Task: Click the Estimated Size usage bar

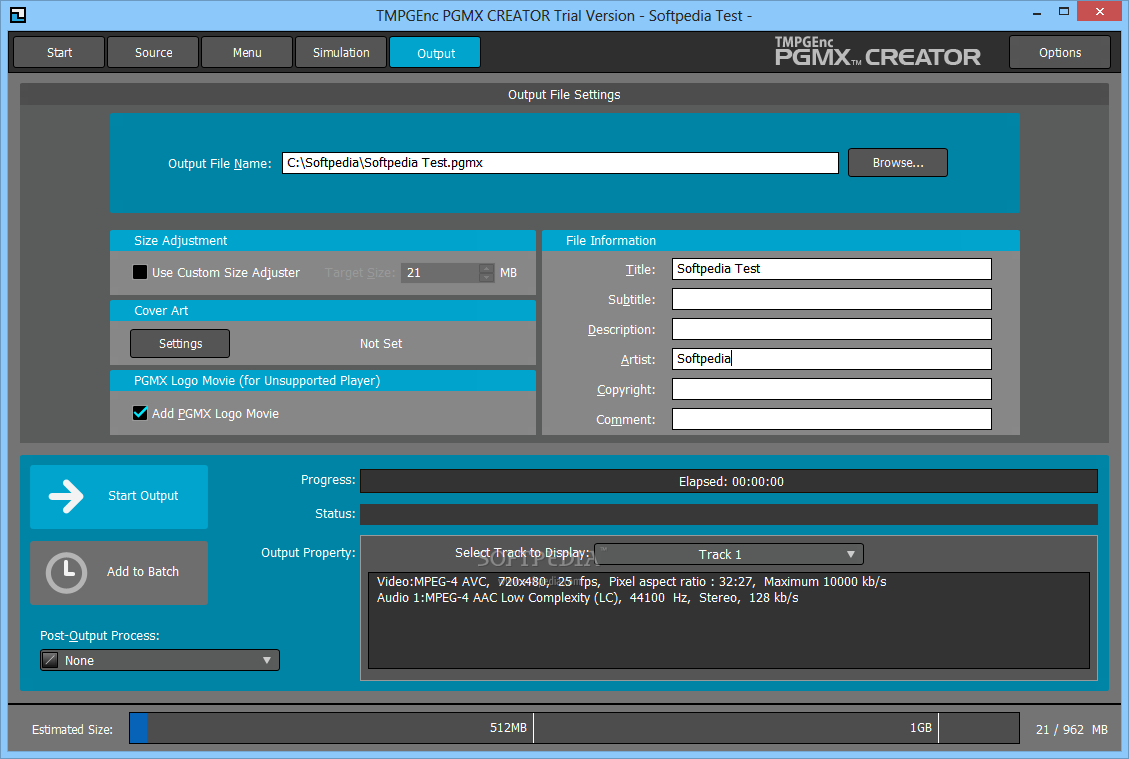Action: click(574, 728)
